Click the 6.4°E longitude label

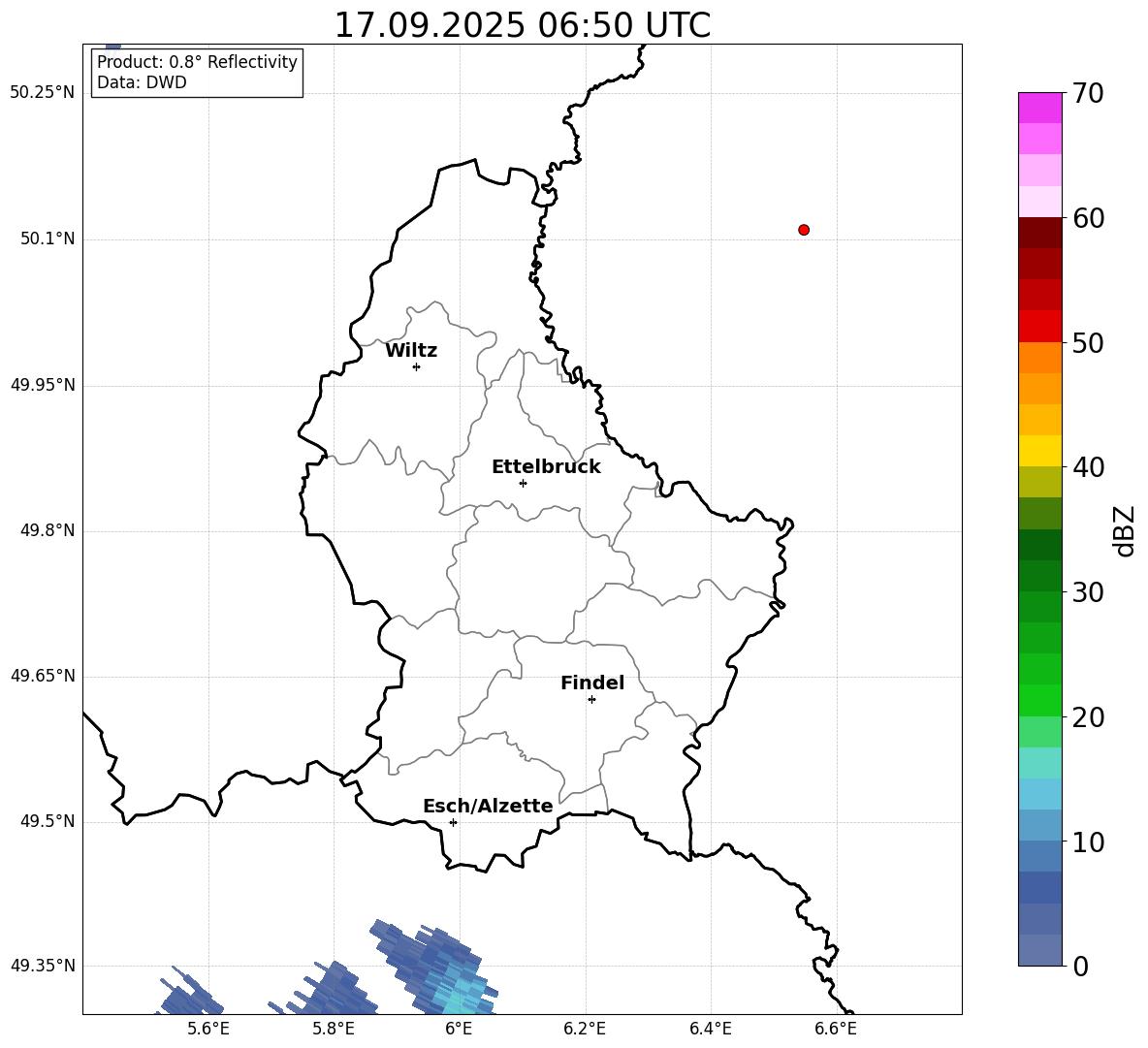point(710,1029)
